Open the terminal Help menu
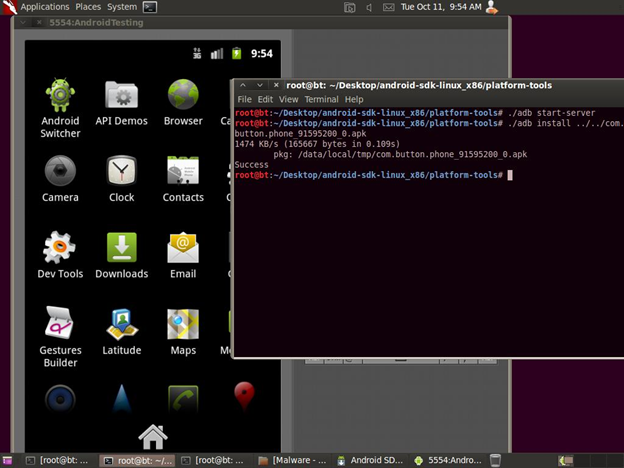Screen dimensions: 624x468 pyautogui.click(x=354, y=100)
